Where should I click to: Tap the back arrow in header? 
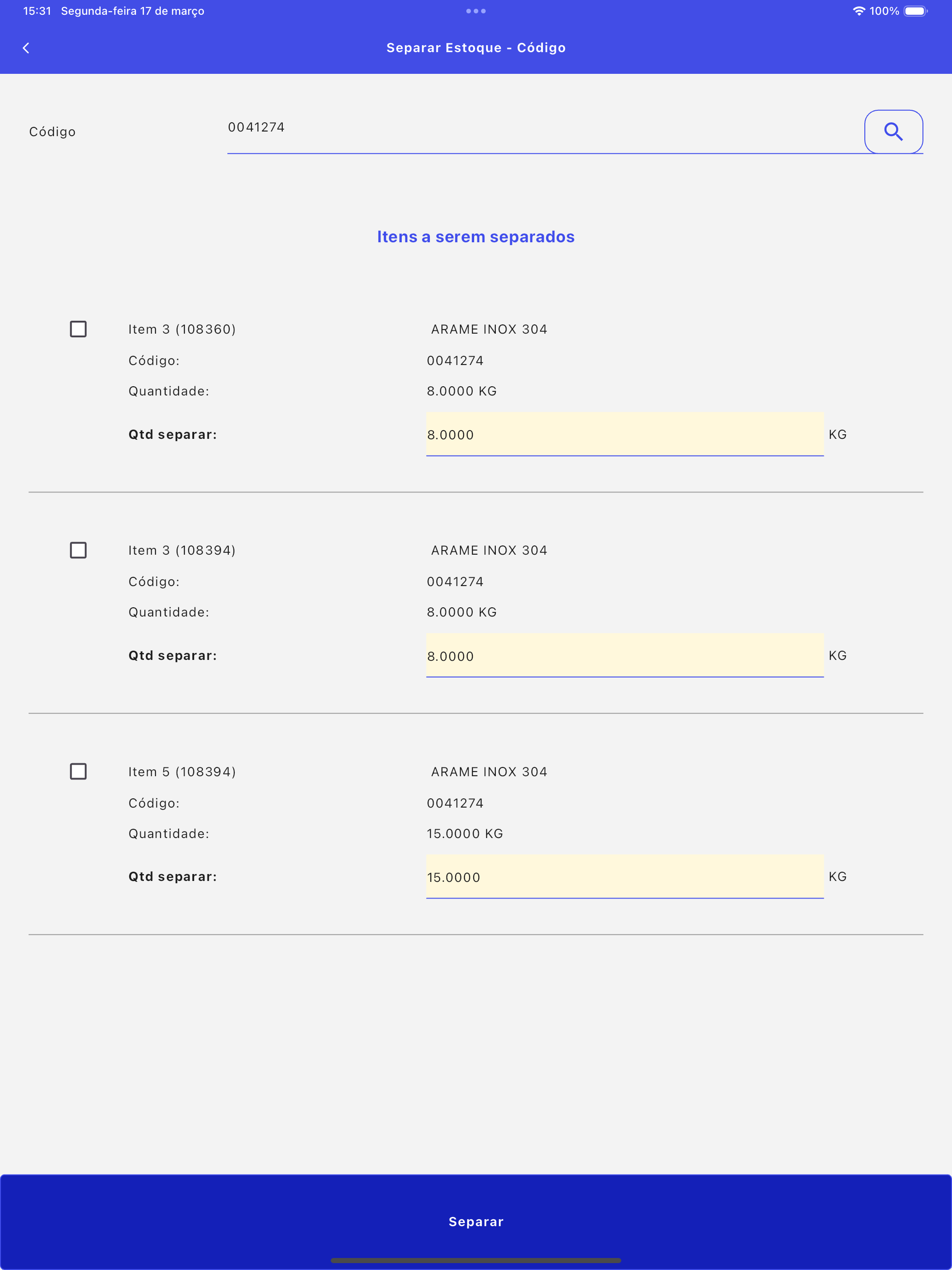pyautogui.click(x=26, y=48)
